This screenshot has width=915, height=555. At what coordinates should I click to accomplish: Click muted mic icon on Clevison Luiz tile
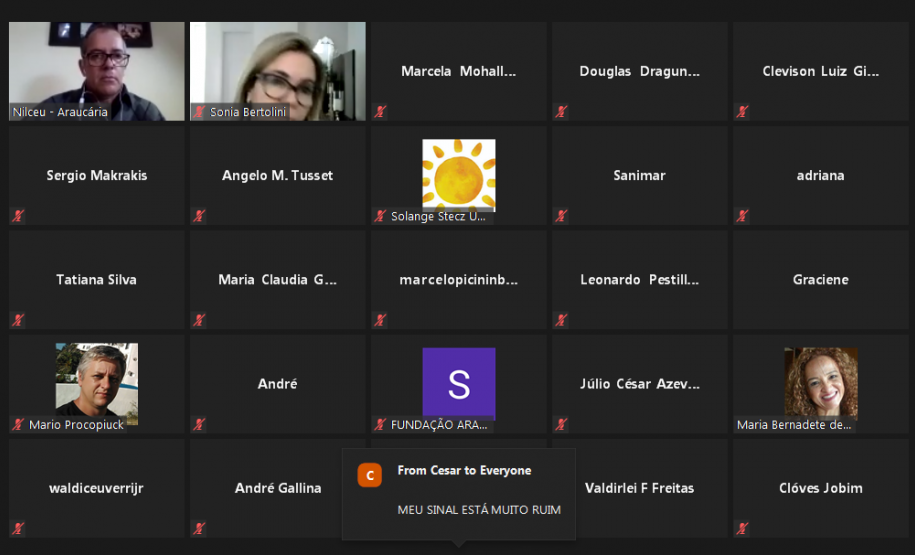(x=742, y=111)
